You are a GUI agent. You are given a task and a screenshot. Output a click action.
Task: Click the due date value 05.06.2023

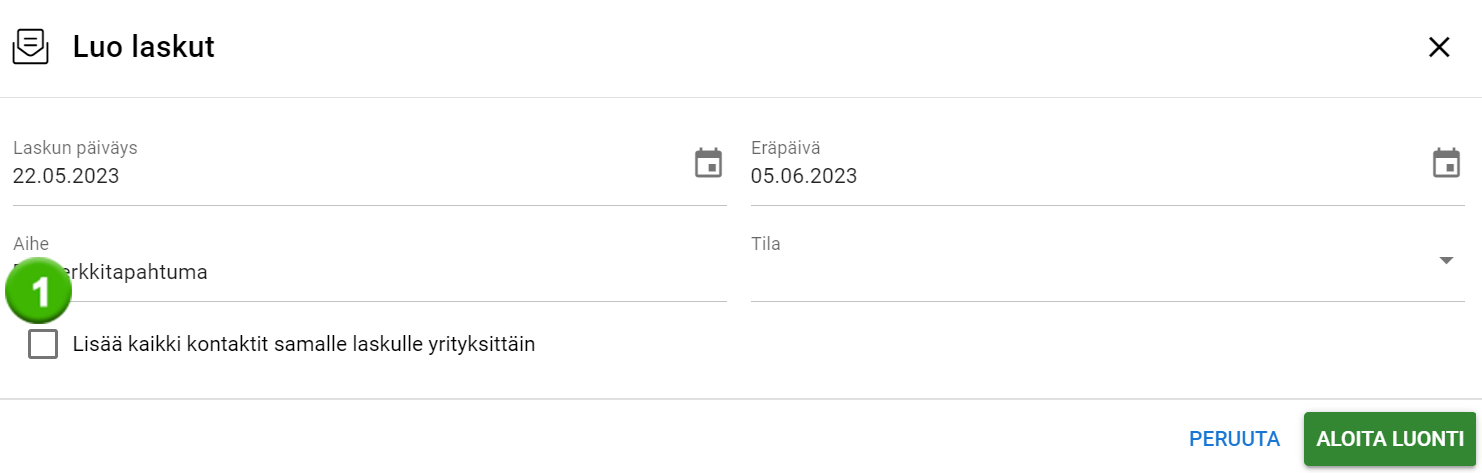[804, 176]
